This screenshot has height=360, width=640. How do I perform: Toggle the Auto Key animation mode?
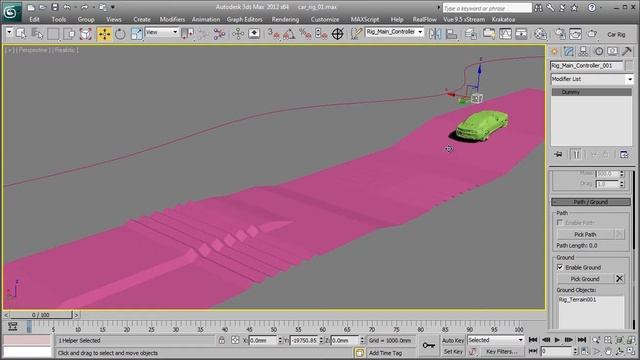453,340
